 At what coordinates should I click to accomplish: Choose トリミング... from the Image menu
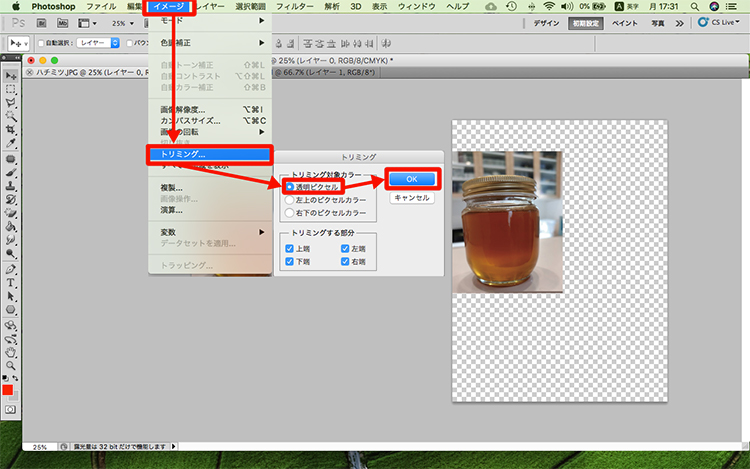click(210, 154)
